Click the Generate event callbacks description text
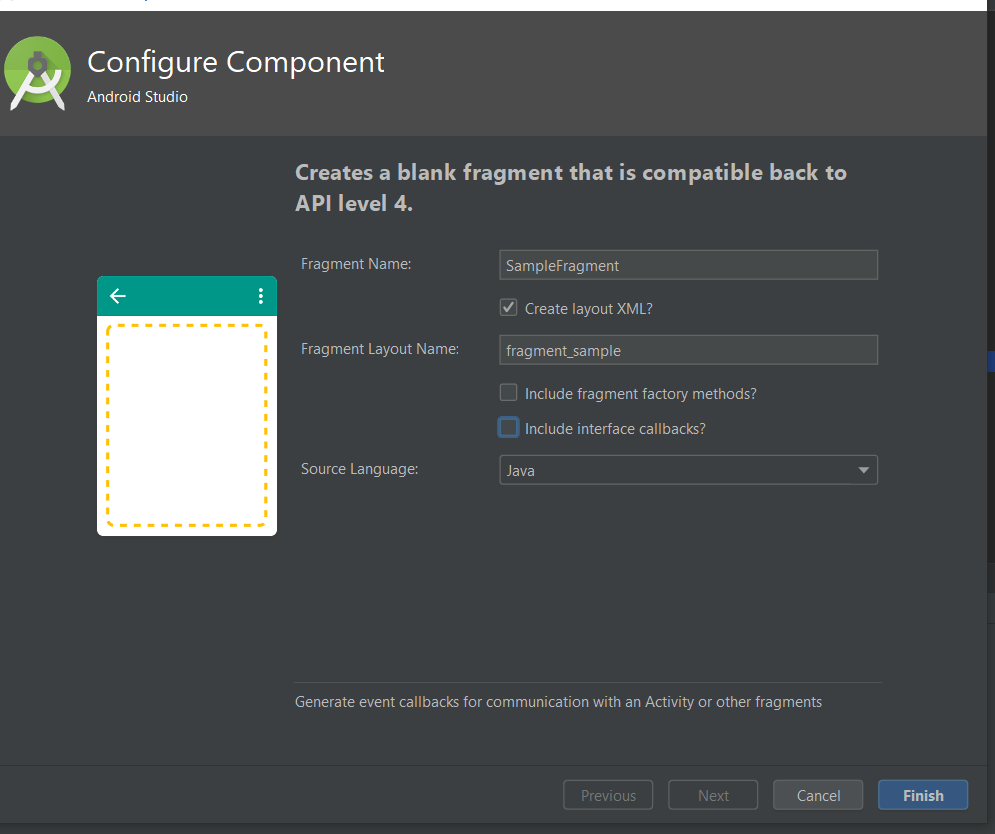Image resolution: width=995 pixels, height=834 pixels. pos(558,702)
